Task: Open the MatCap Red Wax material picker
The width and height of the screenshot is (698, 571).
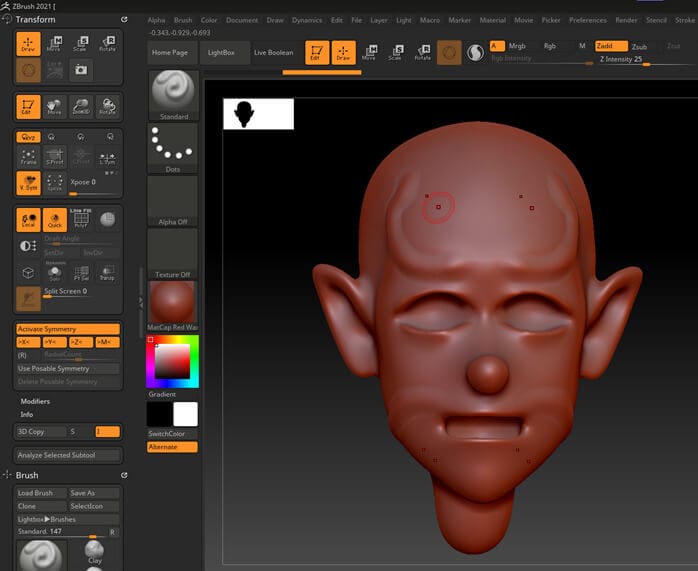Action: [173, 303]
